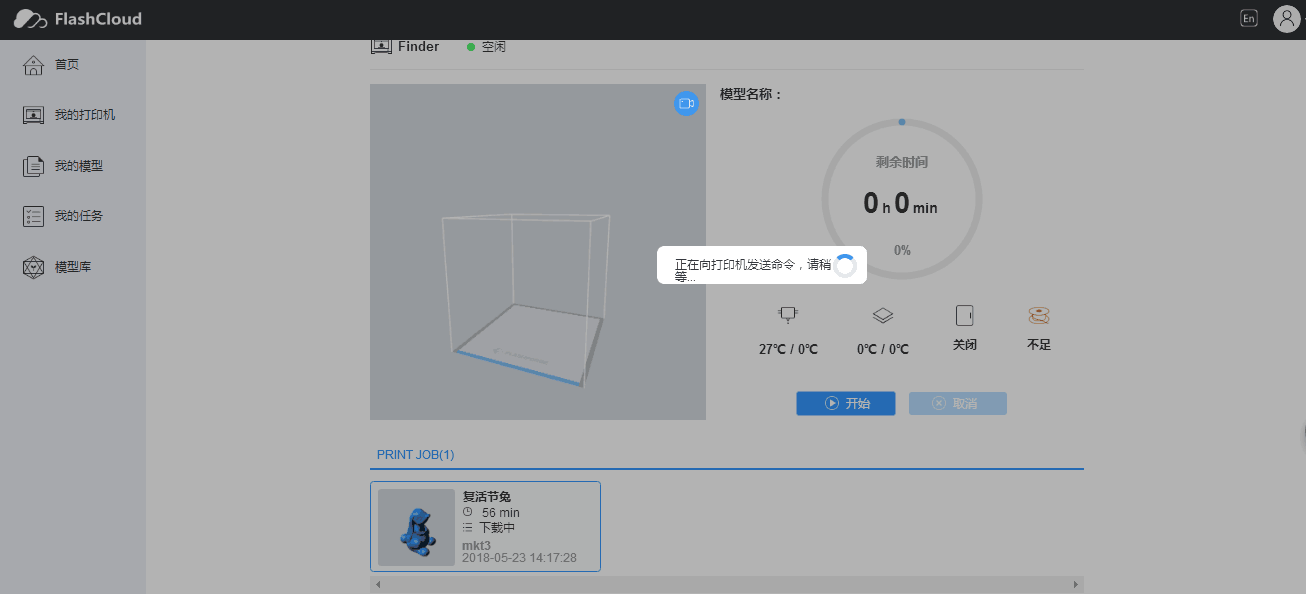The width and height of the screenshot is (1306, 594).
Task: Click the loading spinner in the message popup
Action: pyautogui.click(x=845, y=265)
